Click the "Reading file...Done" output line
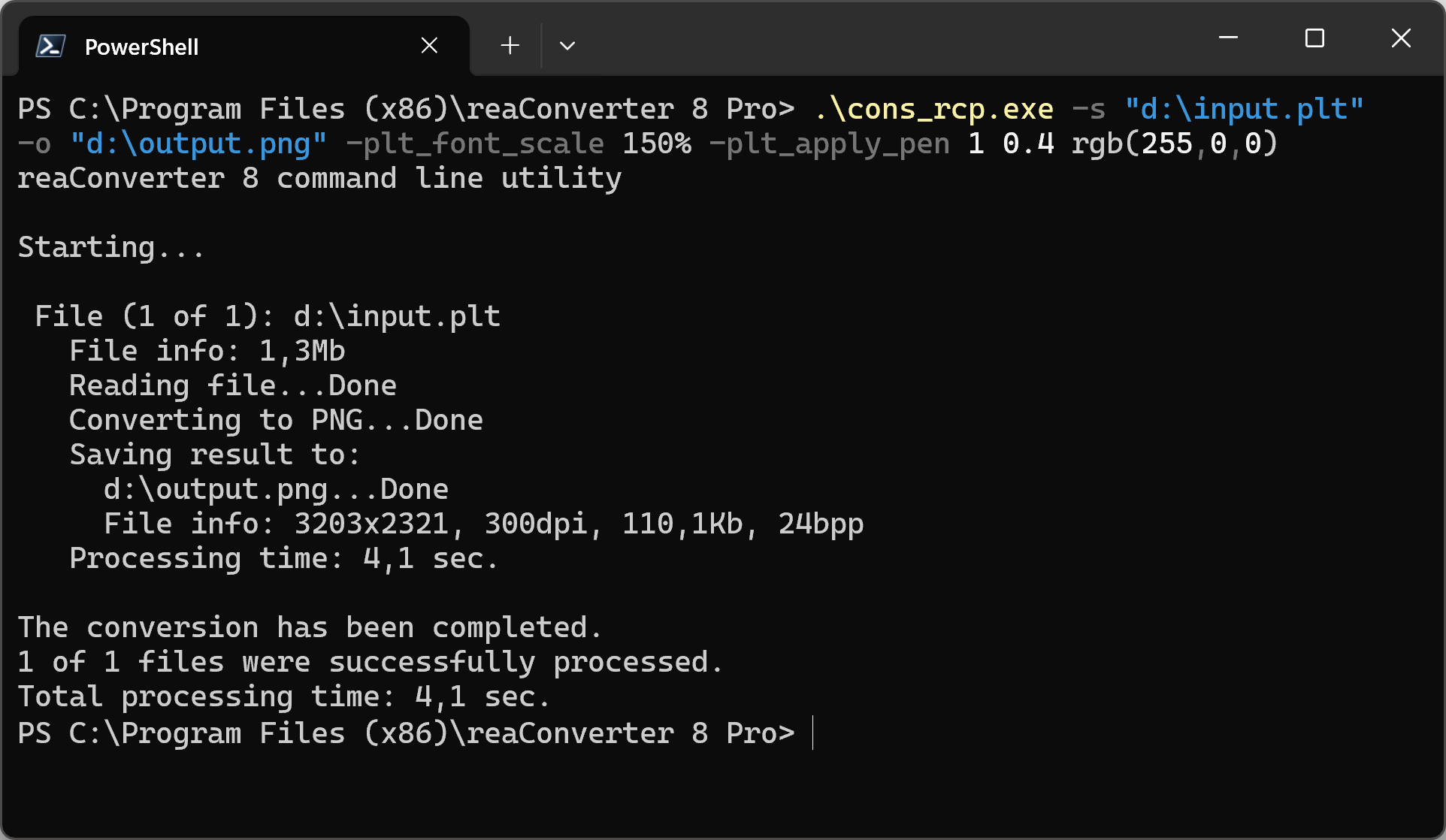1446x840 pixels. point(233,386)
